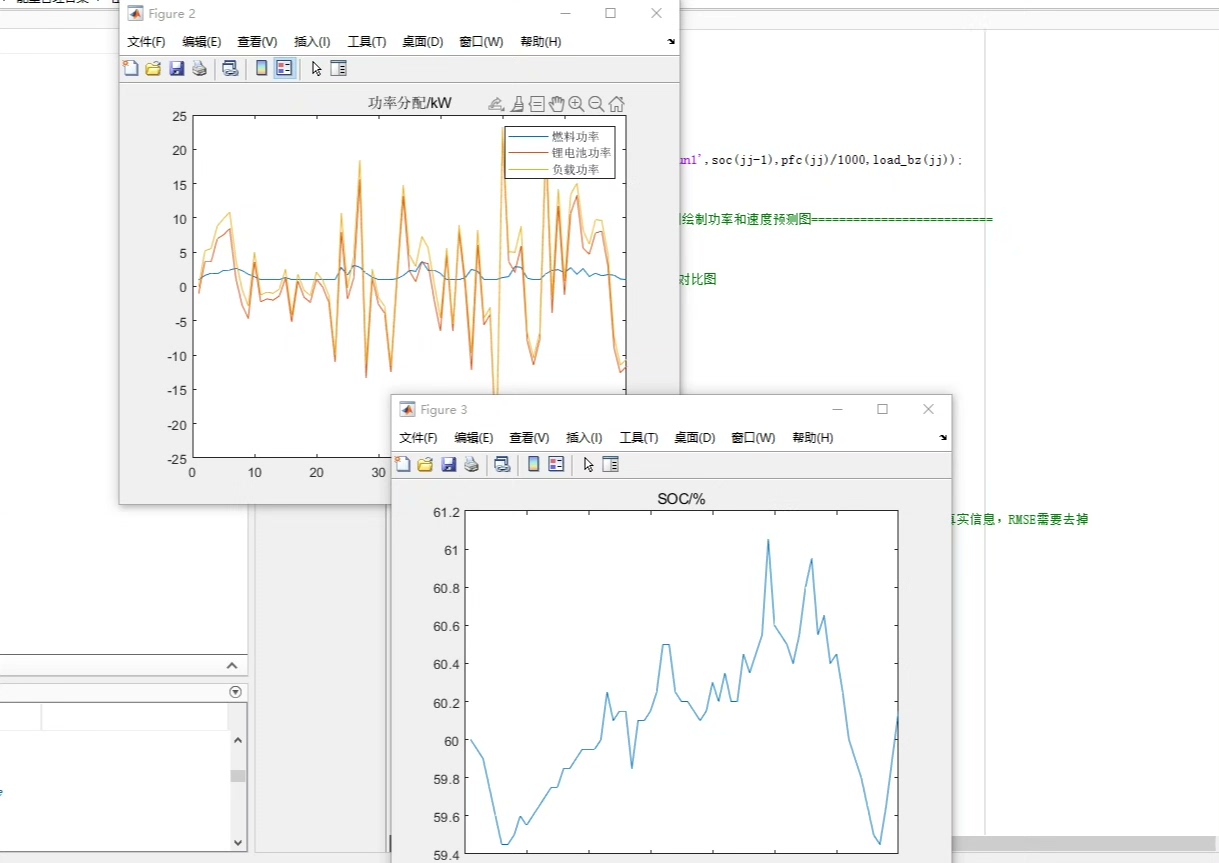This screenshot has height=863, width=1219.
Task: Open 桌面(D) menu in Figure 2
Action: pyautogui.click(x=423, y=42)
